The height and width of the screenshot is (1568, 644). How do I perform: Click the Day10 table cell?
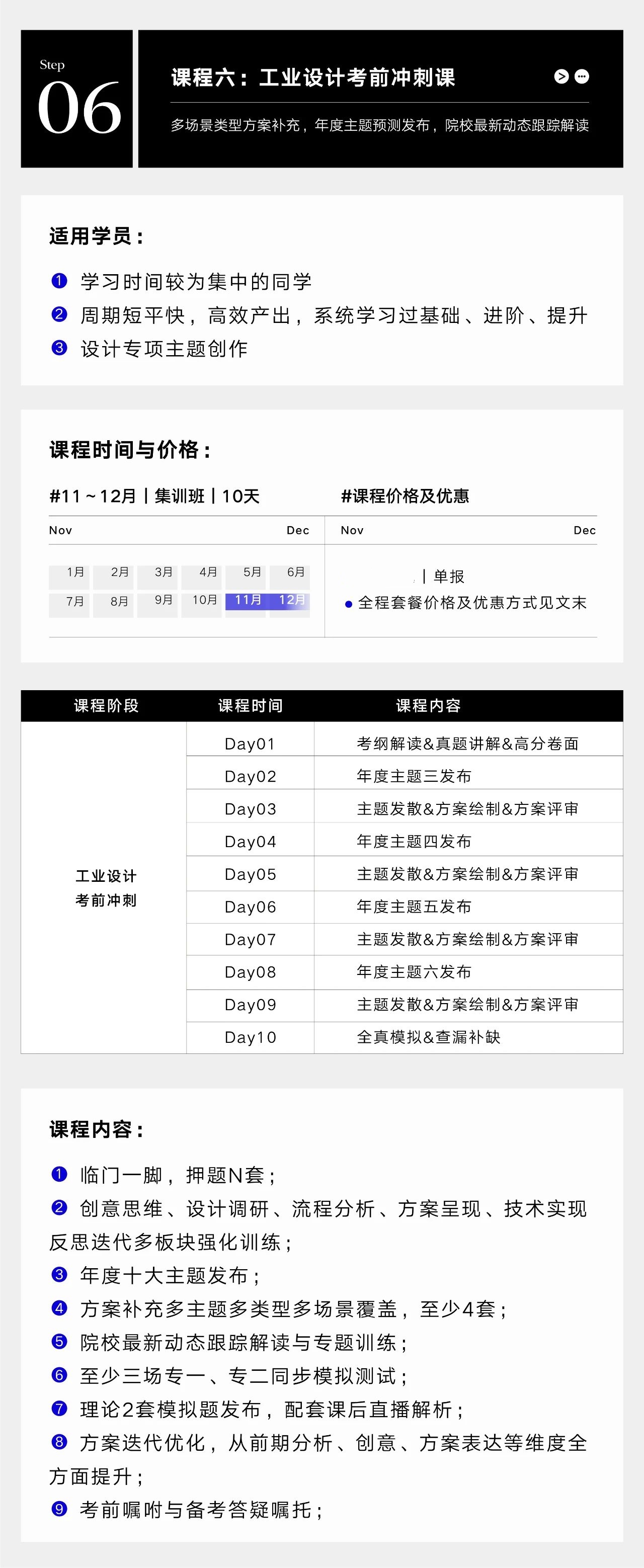(250, 1037)
